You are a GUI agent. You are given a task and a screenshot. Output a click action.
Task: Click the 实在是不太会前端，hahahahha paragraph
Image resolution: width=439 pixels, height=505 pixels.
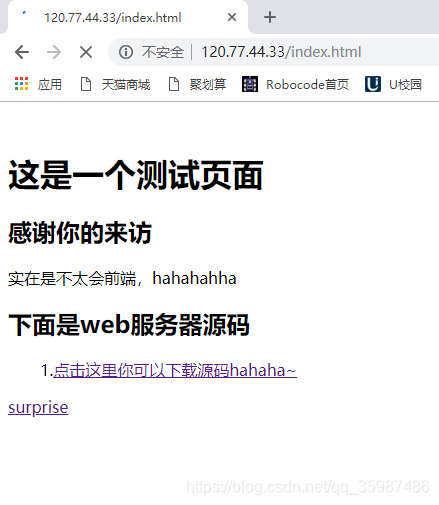[x=122, y=278]
